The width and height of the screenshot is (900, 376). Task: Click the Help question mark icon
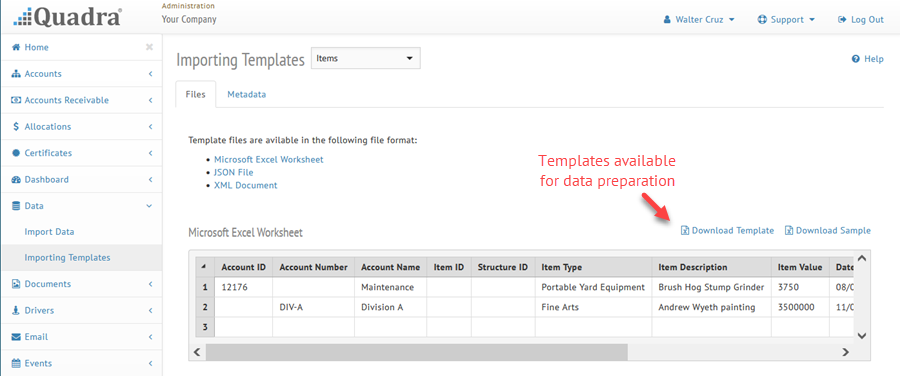pos(855,59)
